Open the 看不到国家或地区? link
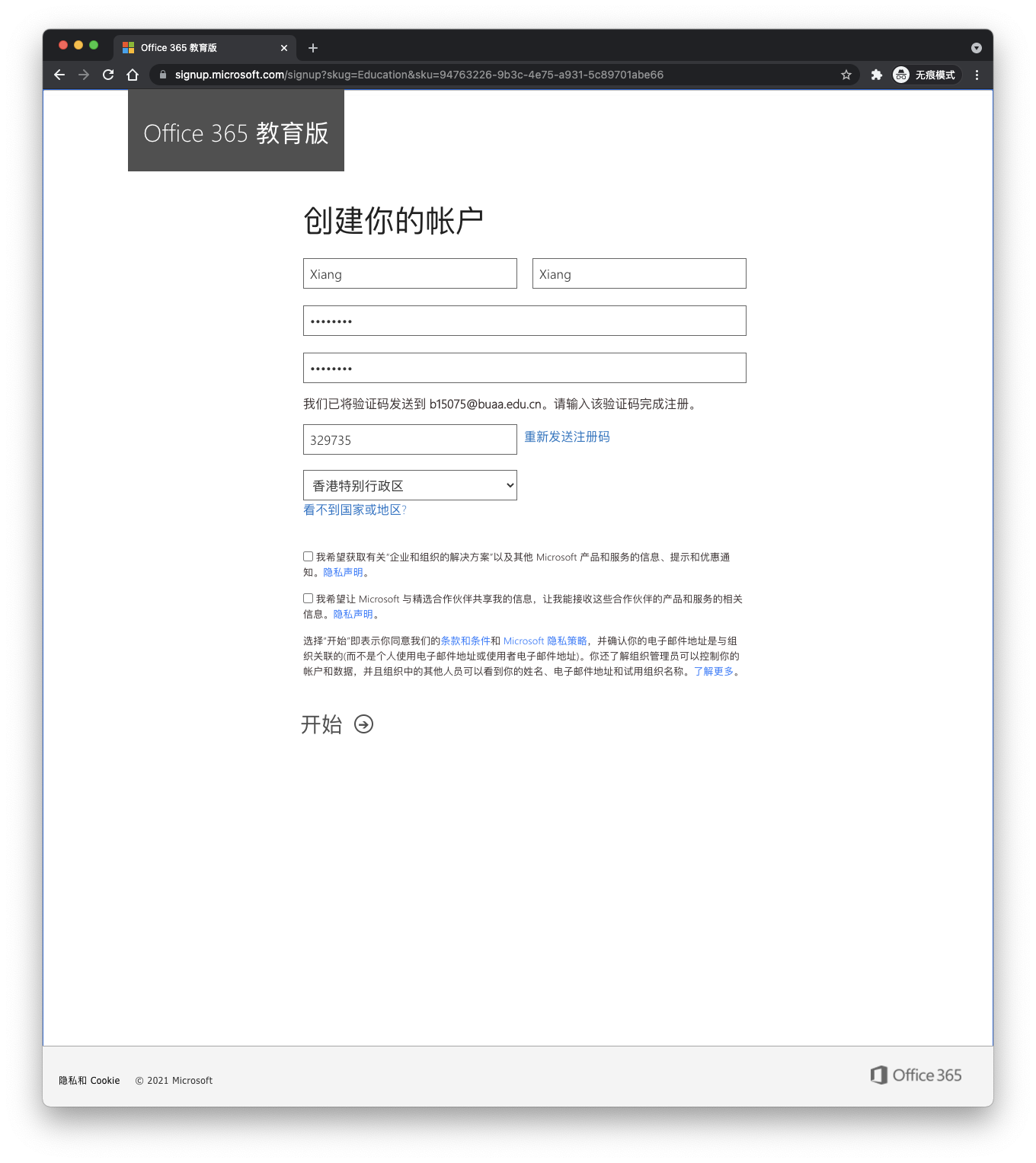The width and height of the screenshot is (1036, 1163). (355, 510)
